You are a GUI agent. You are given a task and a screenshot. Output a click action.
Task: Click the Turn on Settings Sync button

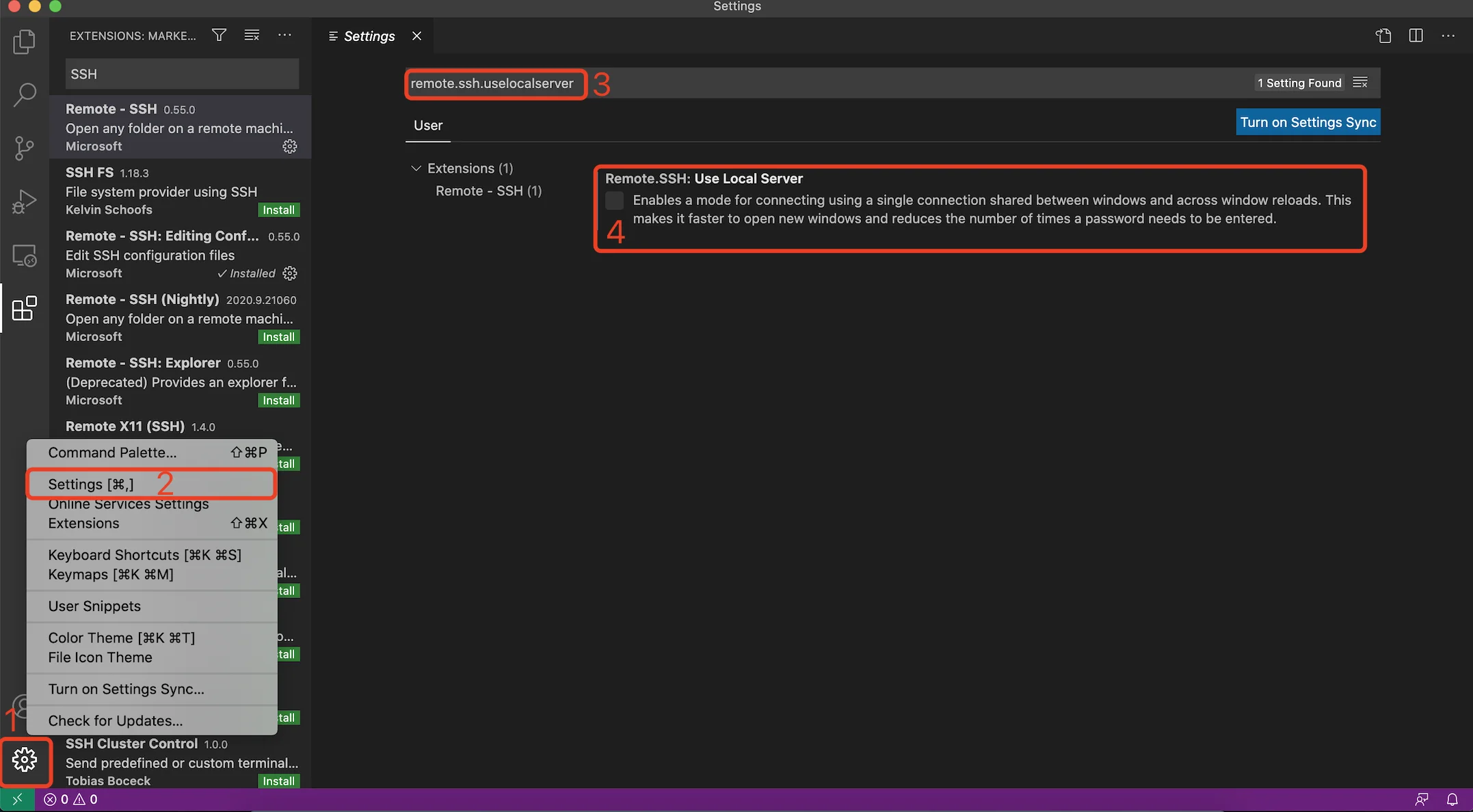(x=1307, y=122)
